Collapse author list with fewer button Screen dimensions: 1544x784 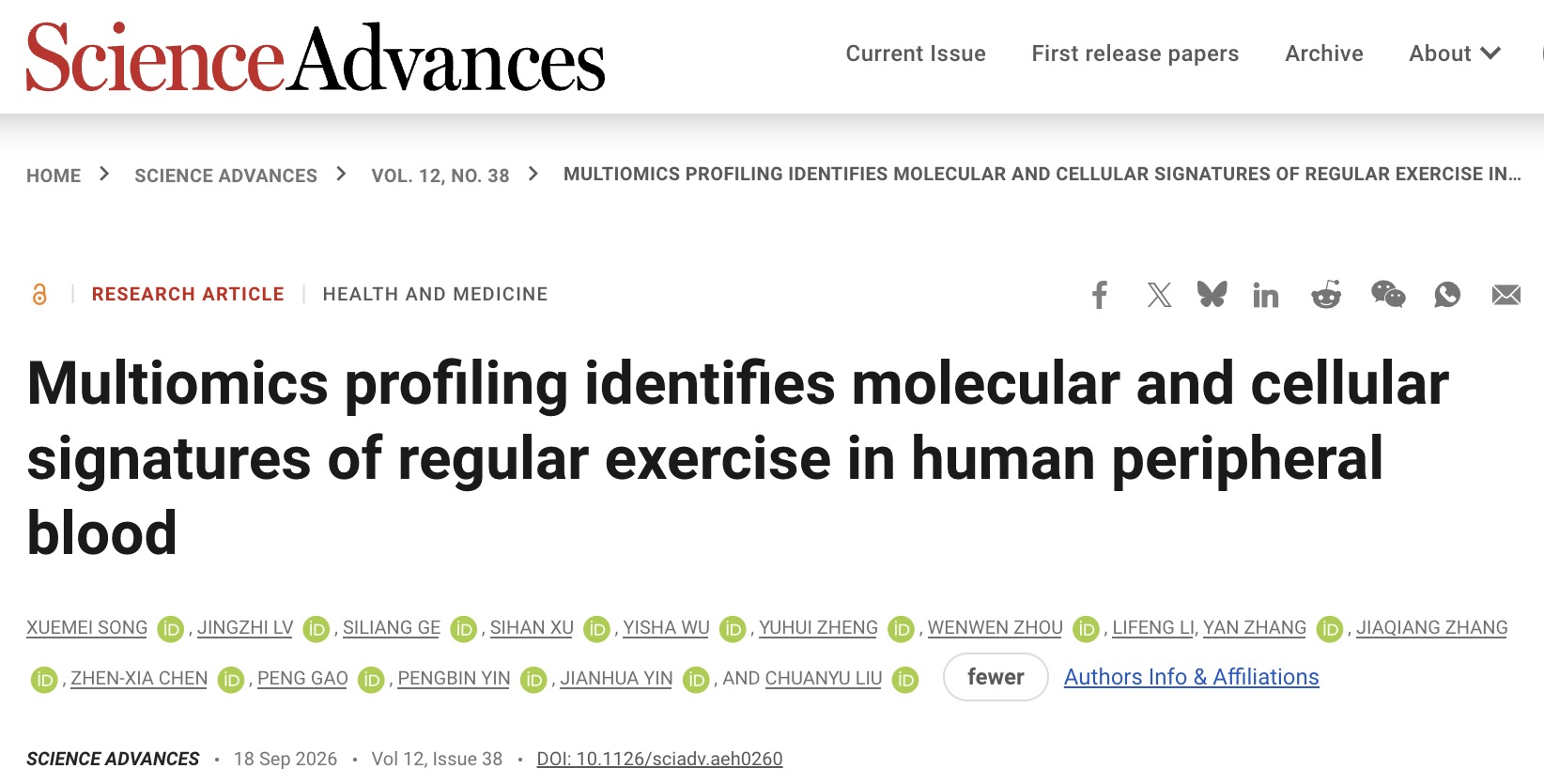pos(996,677)
